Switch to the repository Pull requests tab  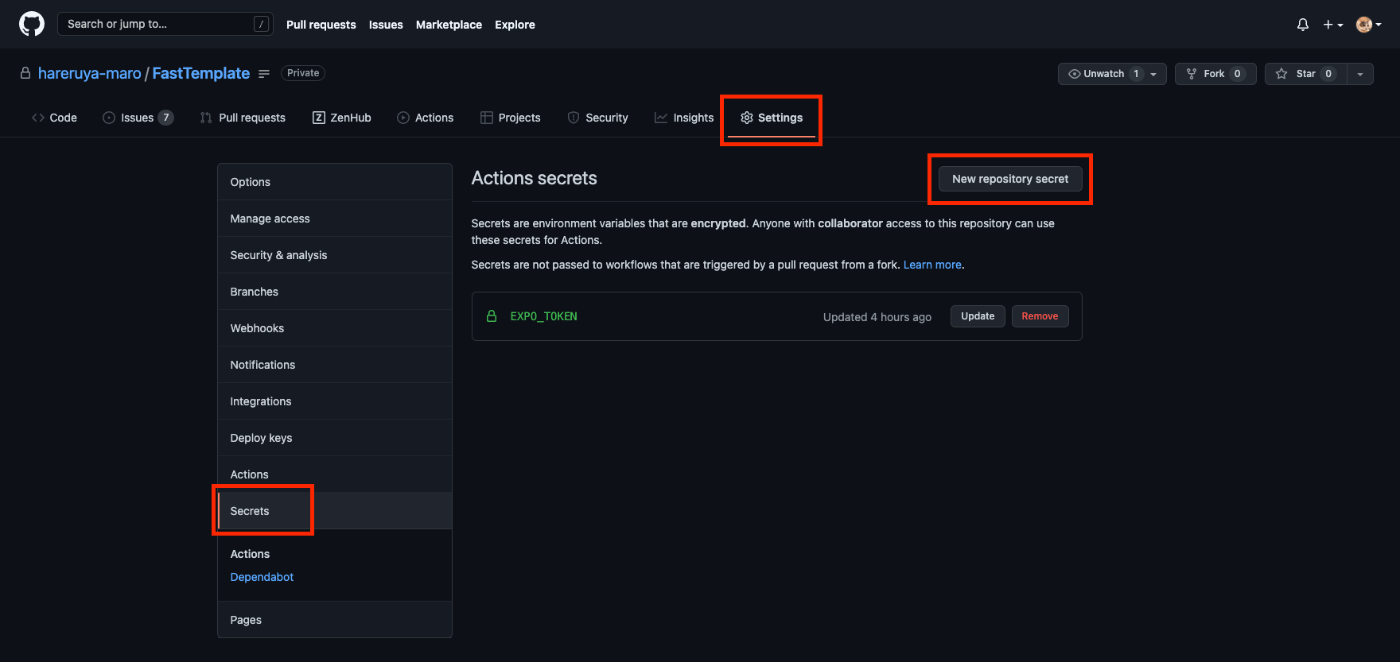[x=242, y=118]
